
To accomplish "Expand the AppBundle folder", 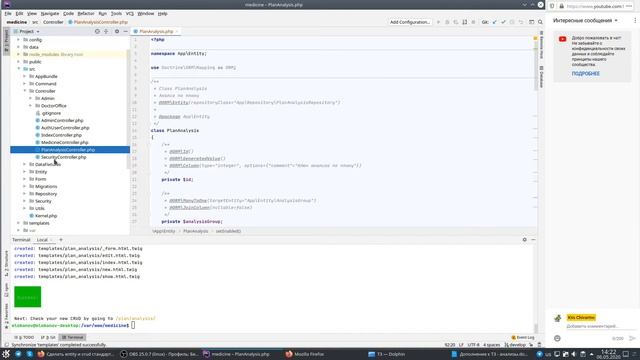I will [x=24, y=76].
